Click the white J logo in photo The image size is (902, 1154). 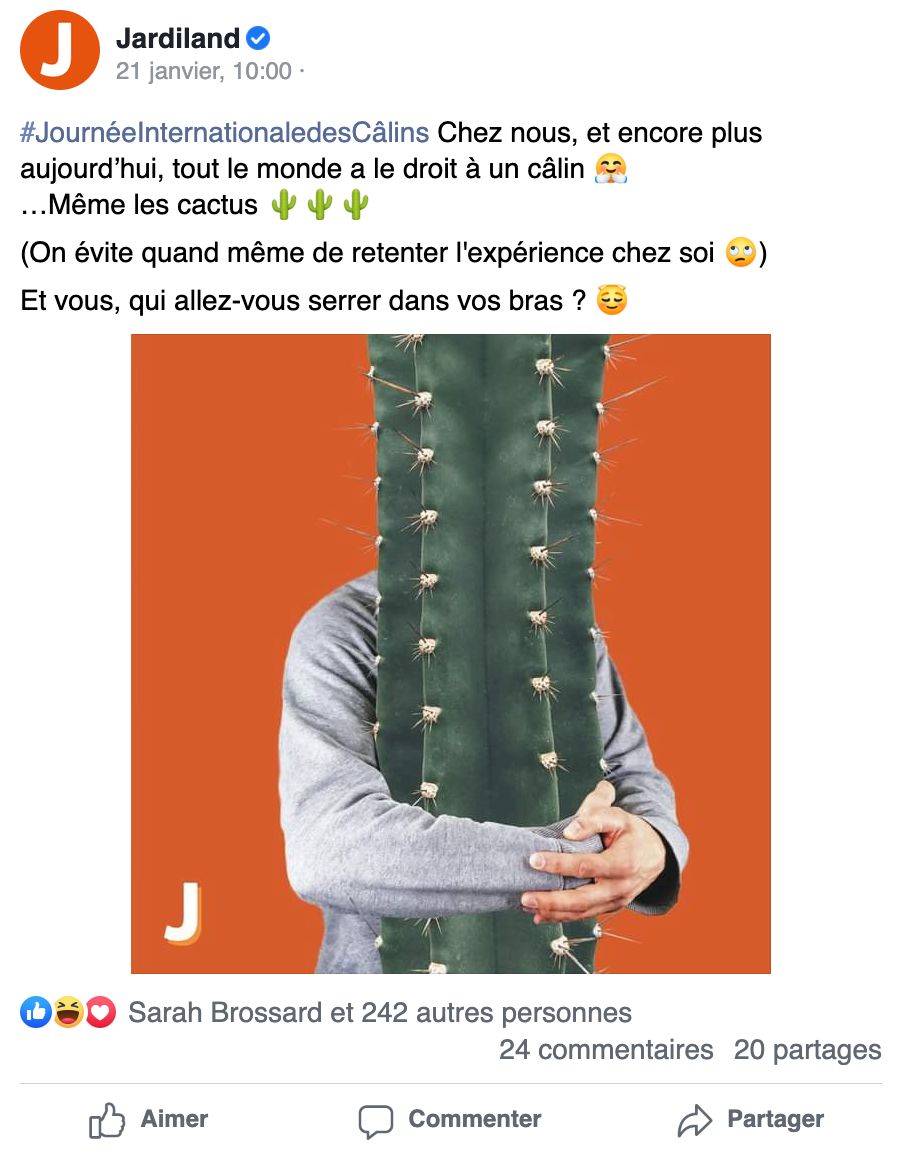183,913
